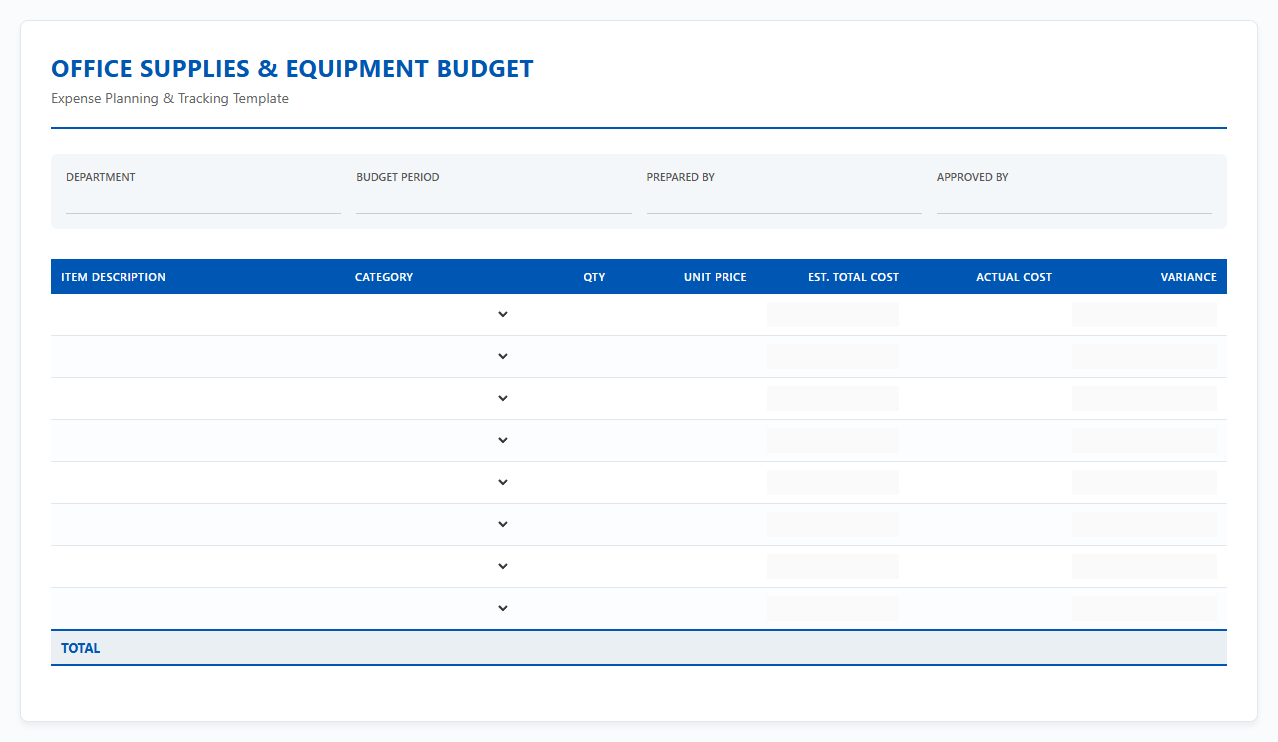Image resolution: width=1278 pixels, height=742 pixels.
Task: Open the Category dropdown in the first row
Action: 432,314
